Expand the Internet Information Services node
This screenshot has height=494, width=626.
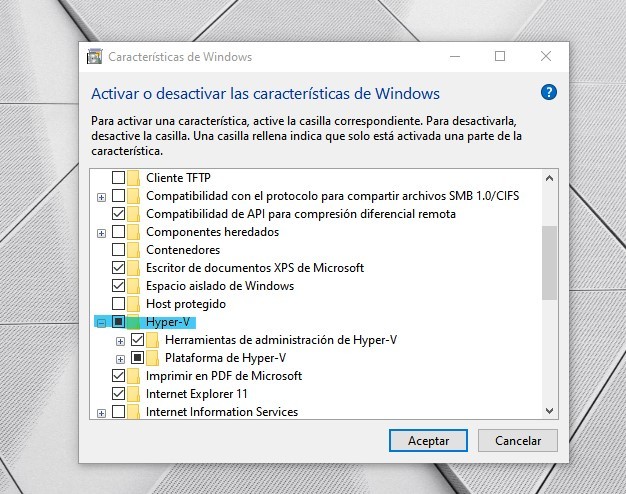pyautogui.click(x=101, y=413)
